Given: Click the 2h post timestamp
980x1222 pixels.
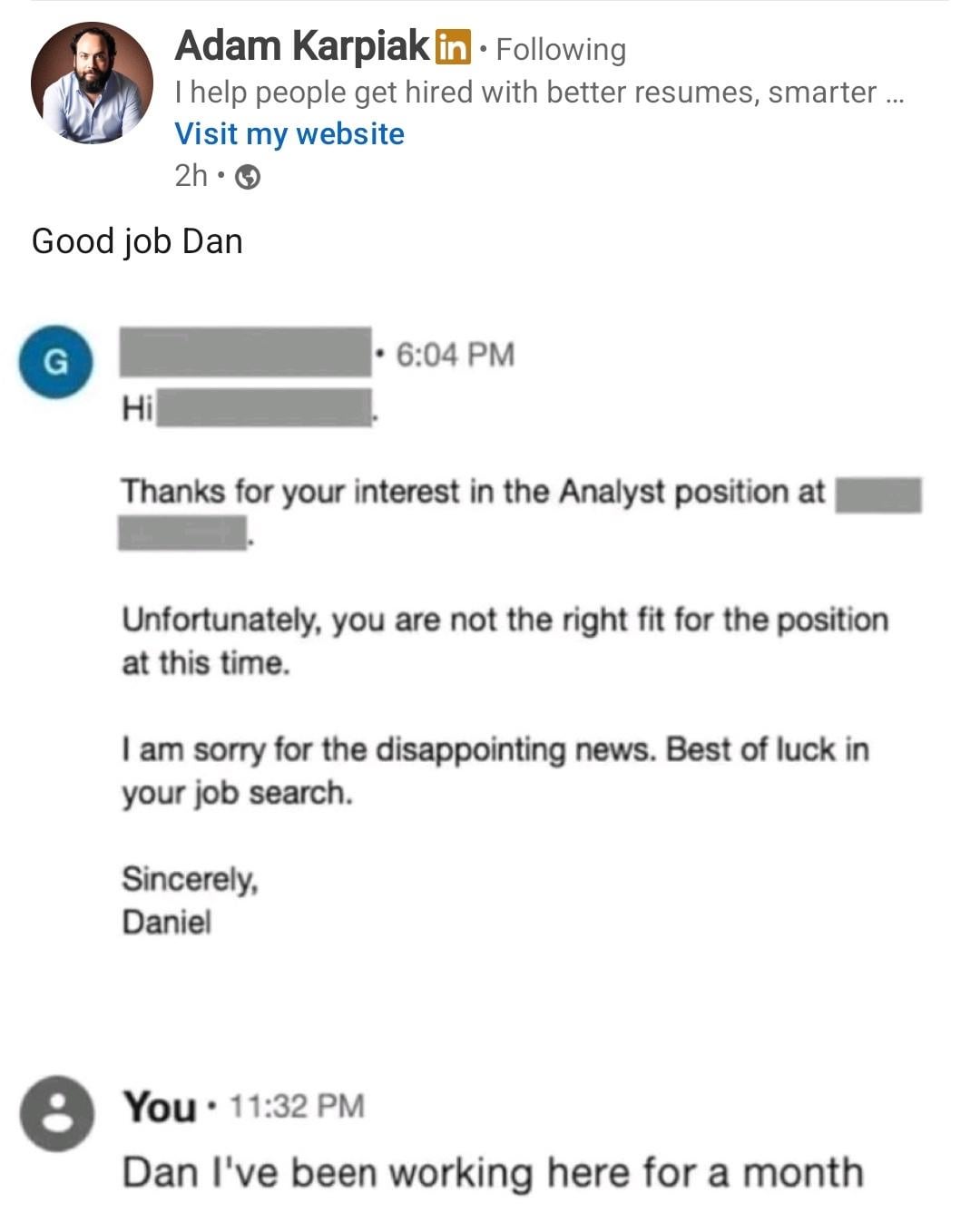Looking at the screenshot, I should [x=191, y=175].
